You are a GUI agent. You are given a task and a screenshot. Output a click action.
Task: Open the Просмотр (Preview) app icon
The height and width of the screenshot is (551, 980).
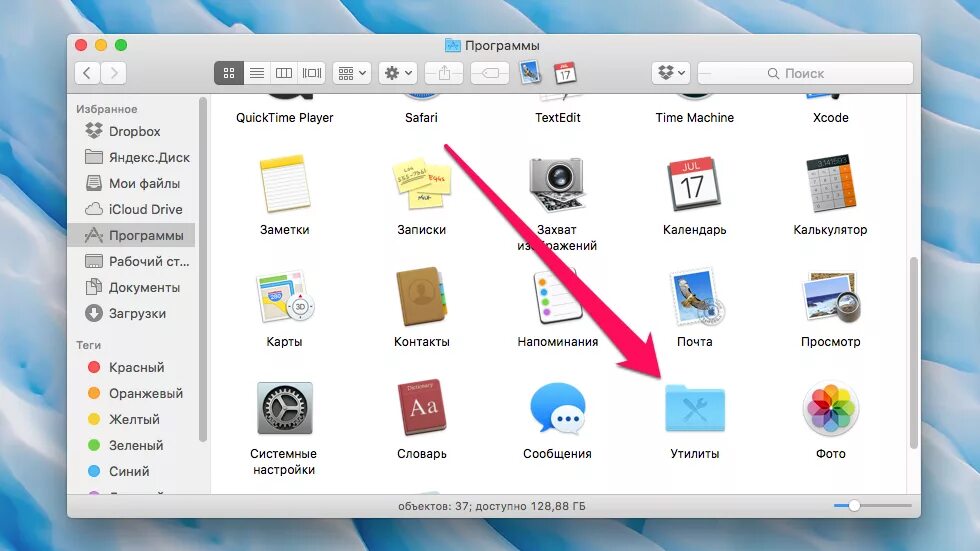click(831, 297)
